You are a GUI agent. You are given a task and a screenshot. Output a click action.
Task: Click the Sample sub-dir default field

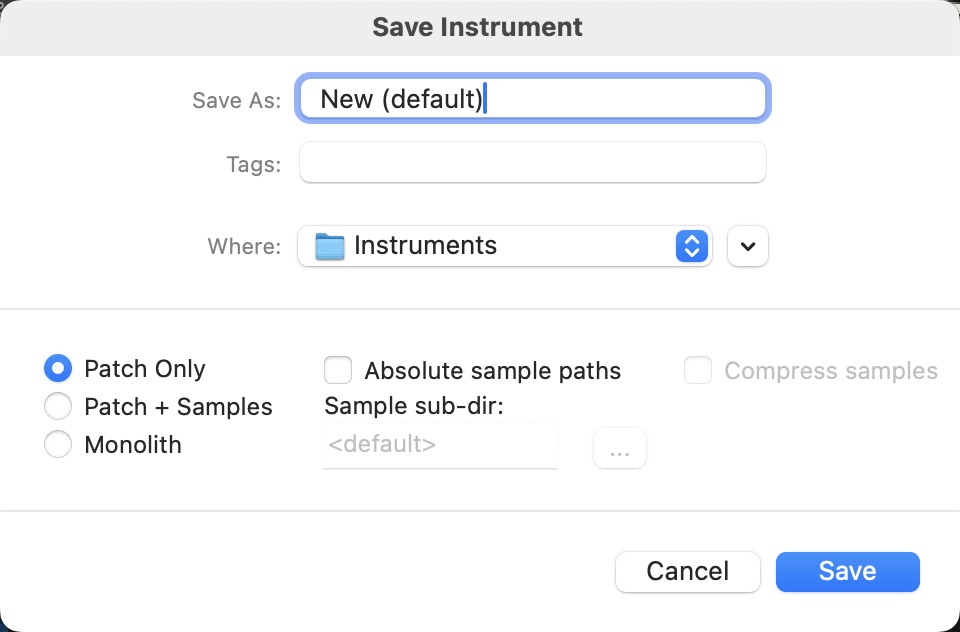point(440,444)
